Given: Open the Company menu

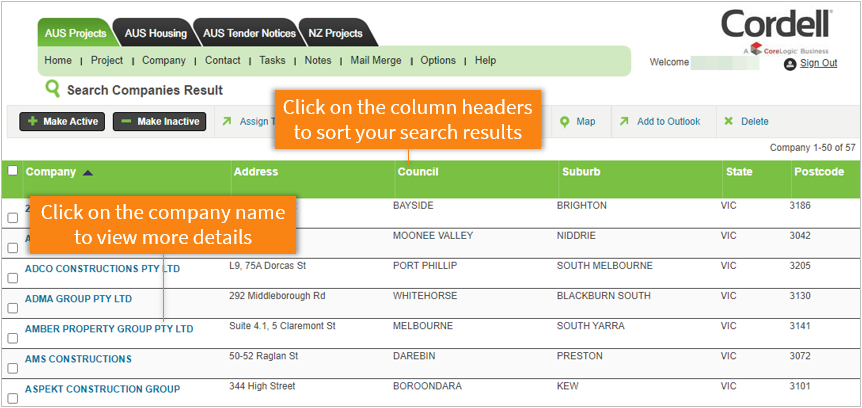Looking at the screenshot, I should click(164, 60).
